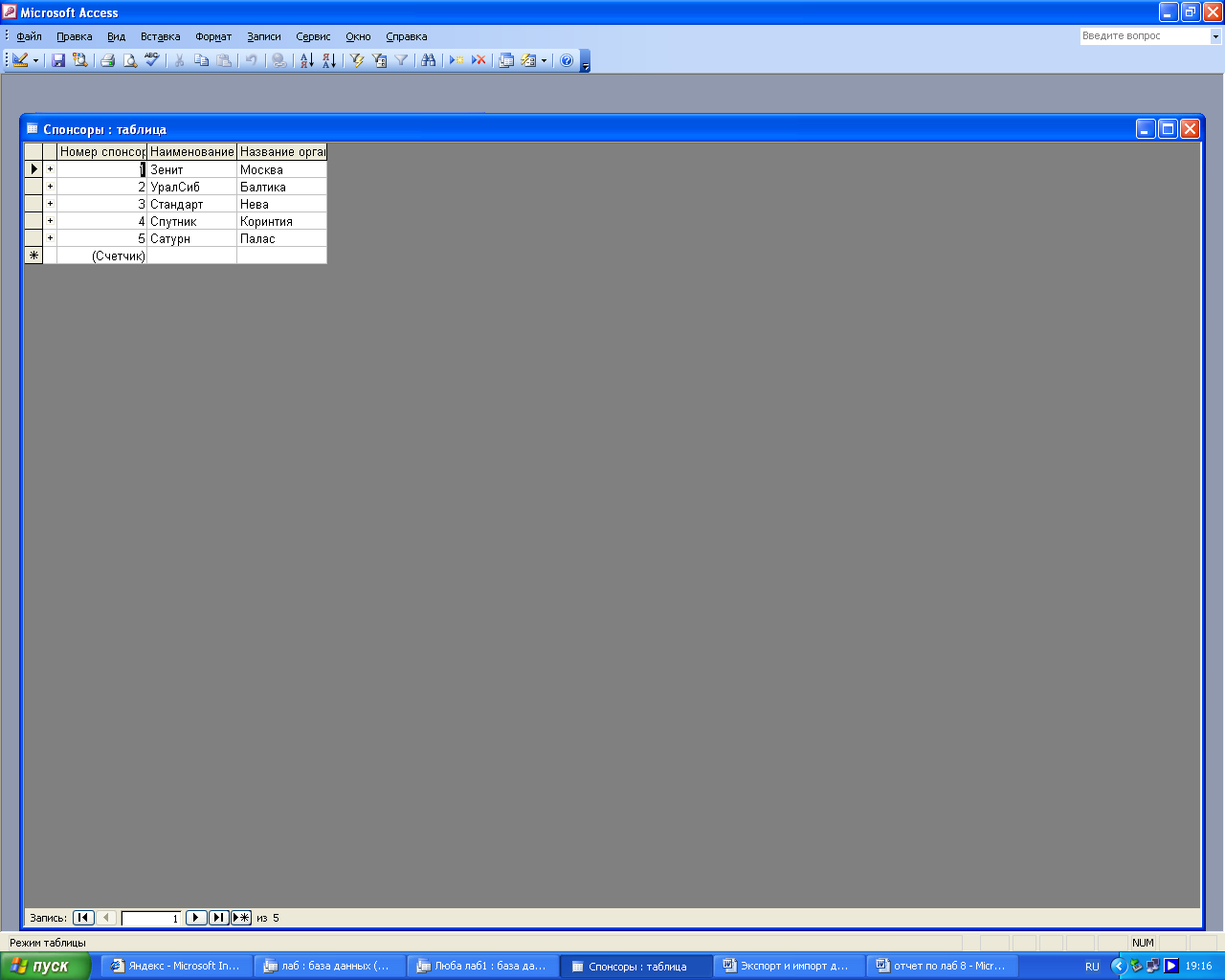
Task: Open Find with the binoculars icon
Action: (x=429, y=60)
